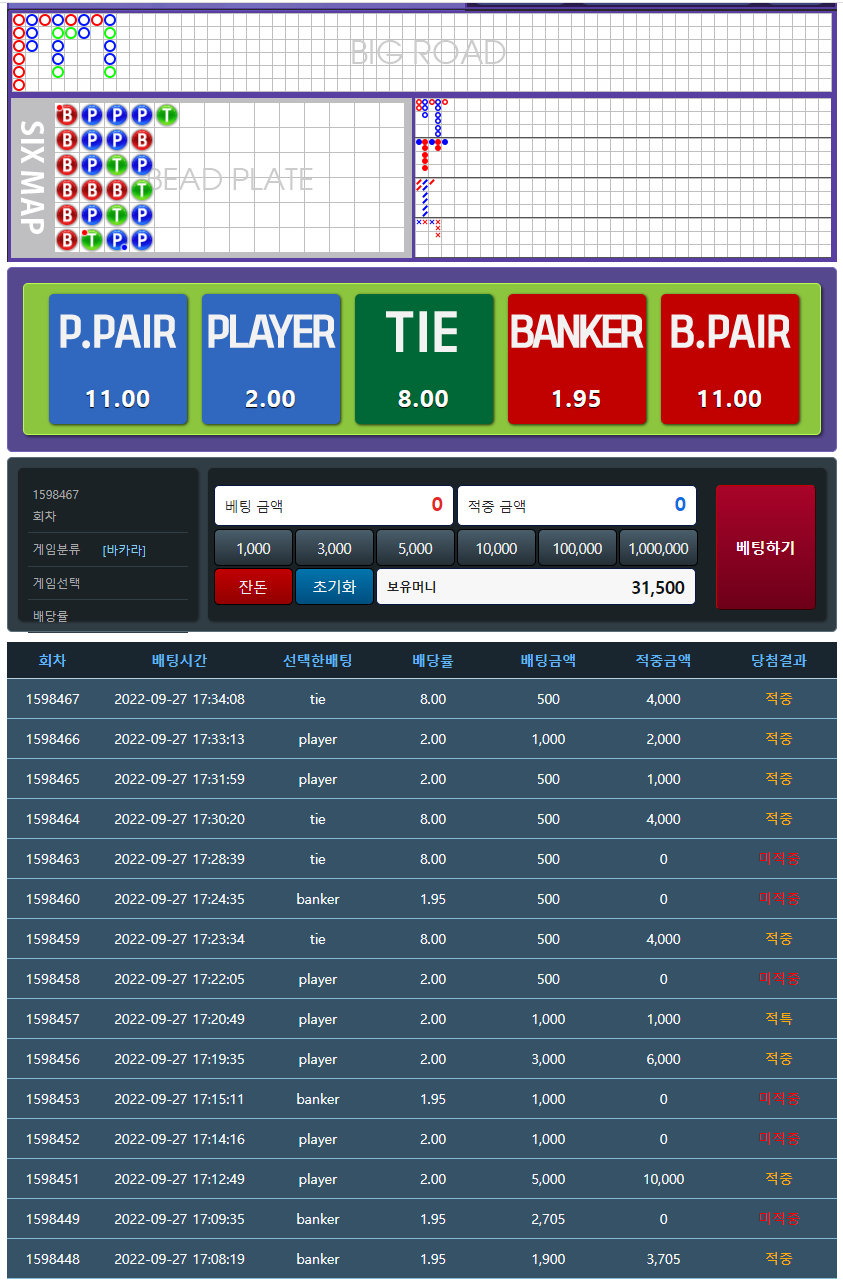The width and height of the screenshot is (843, 1288).
Task: Select round number 1598452 in the table
Action: point(53,1139)
